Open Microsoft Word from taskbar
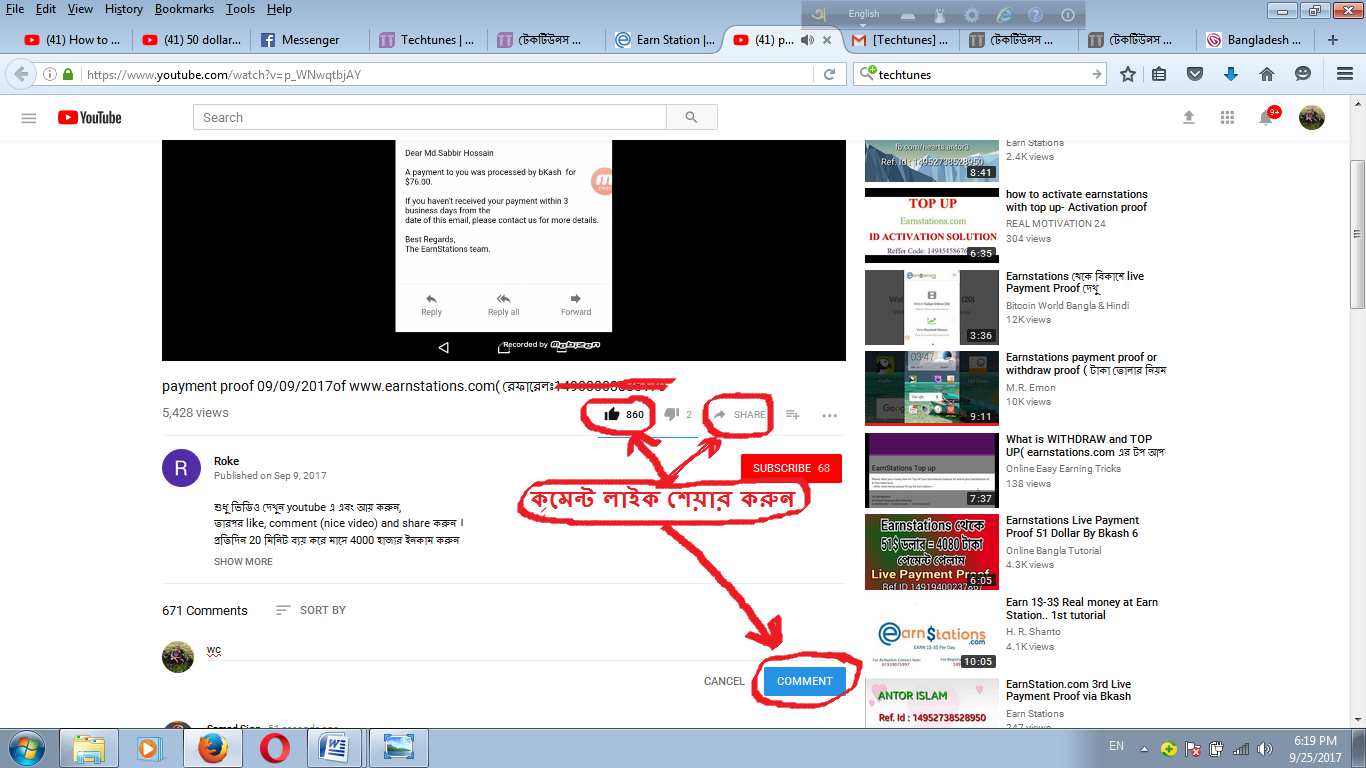 click(x=335, y=748)
